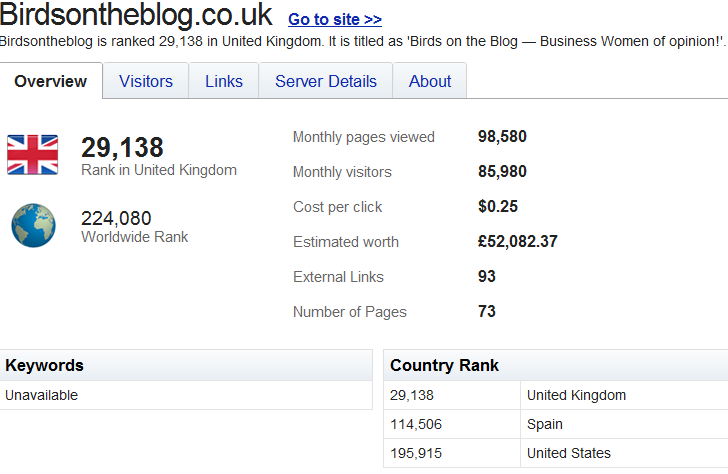View the Server Details tab

pyautogui.click(x=325, y=81)
